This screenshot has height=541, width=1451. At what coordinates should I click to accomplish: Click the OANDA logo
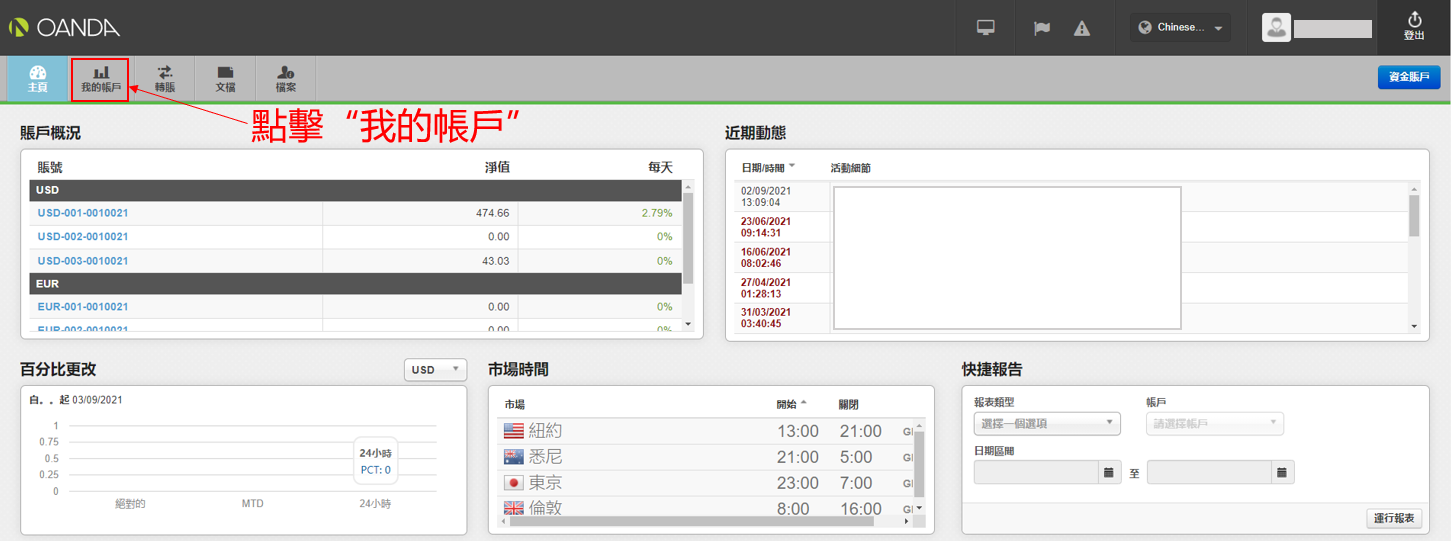click(x=64, y=28)
